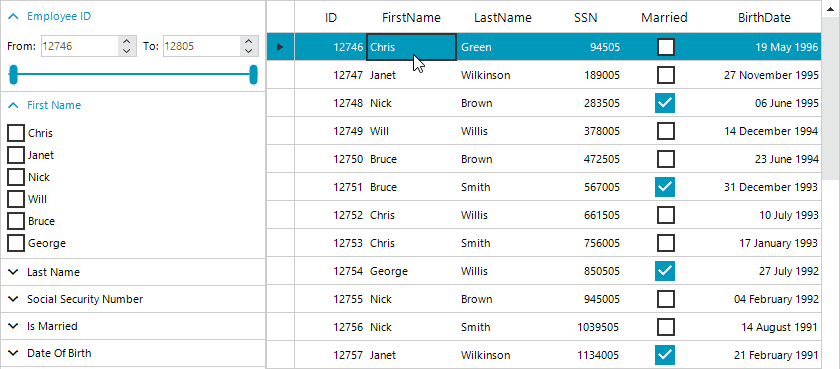Image resolution: width=840 pixels, height=369 pixels.
Task: Check the George first name filter
Action: coord(16,243)
